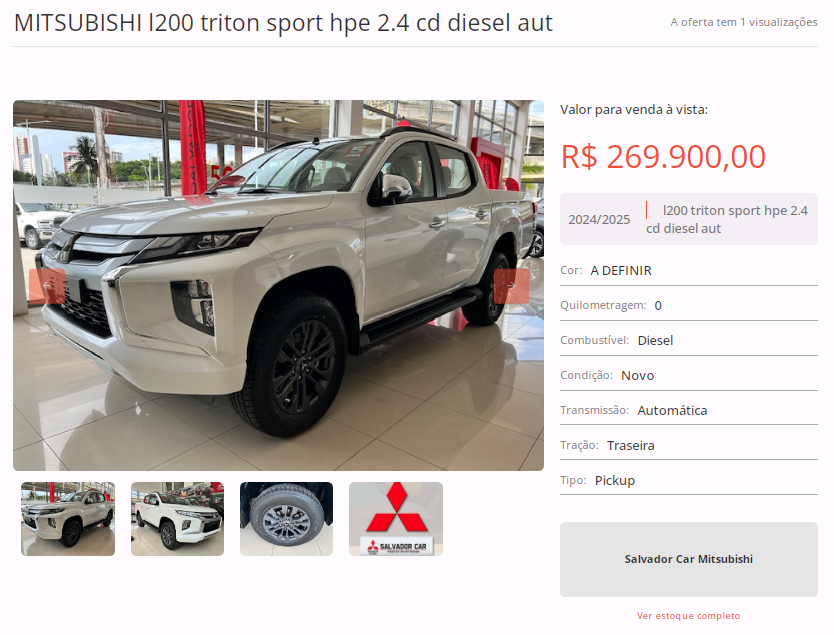Click the Cor A DEFINIR row
Image resolution: width=834 pixels, height=635 pixels.
click(x=689, y=270)
